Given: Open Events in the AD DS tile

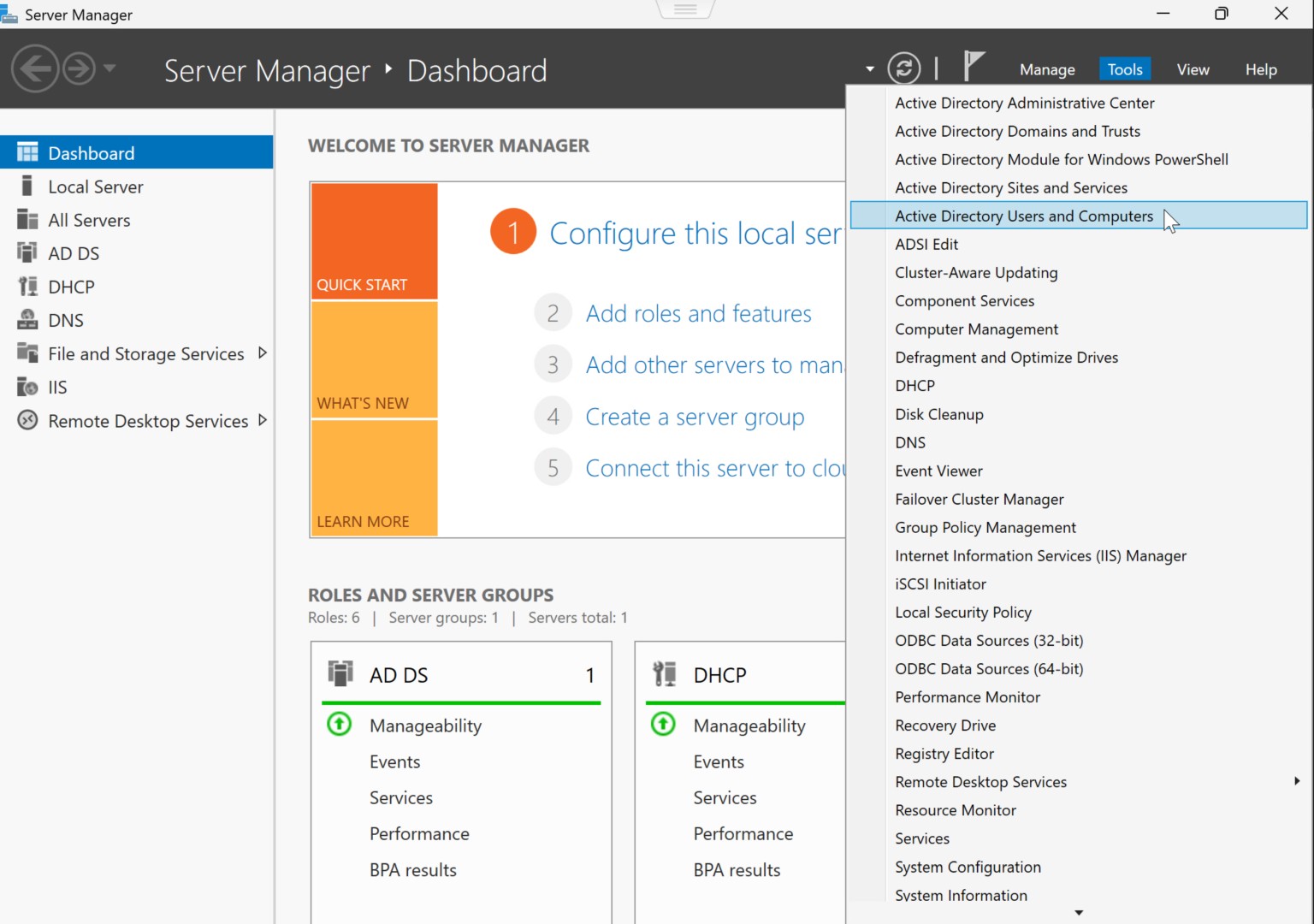Looking at the screenshot, I should pos(394,761).
